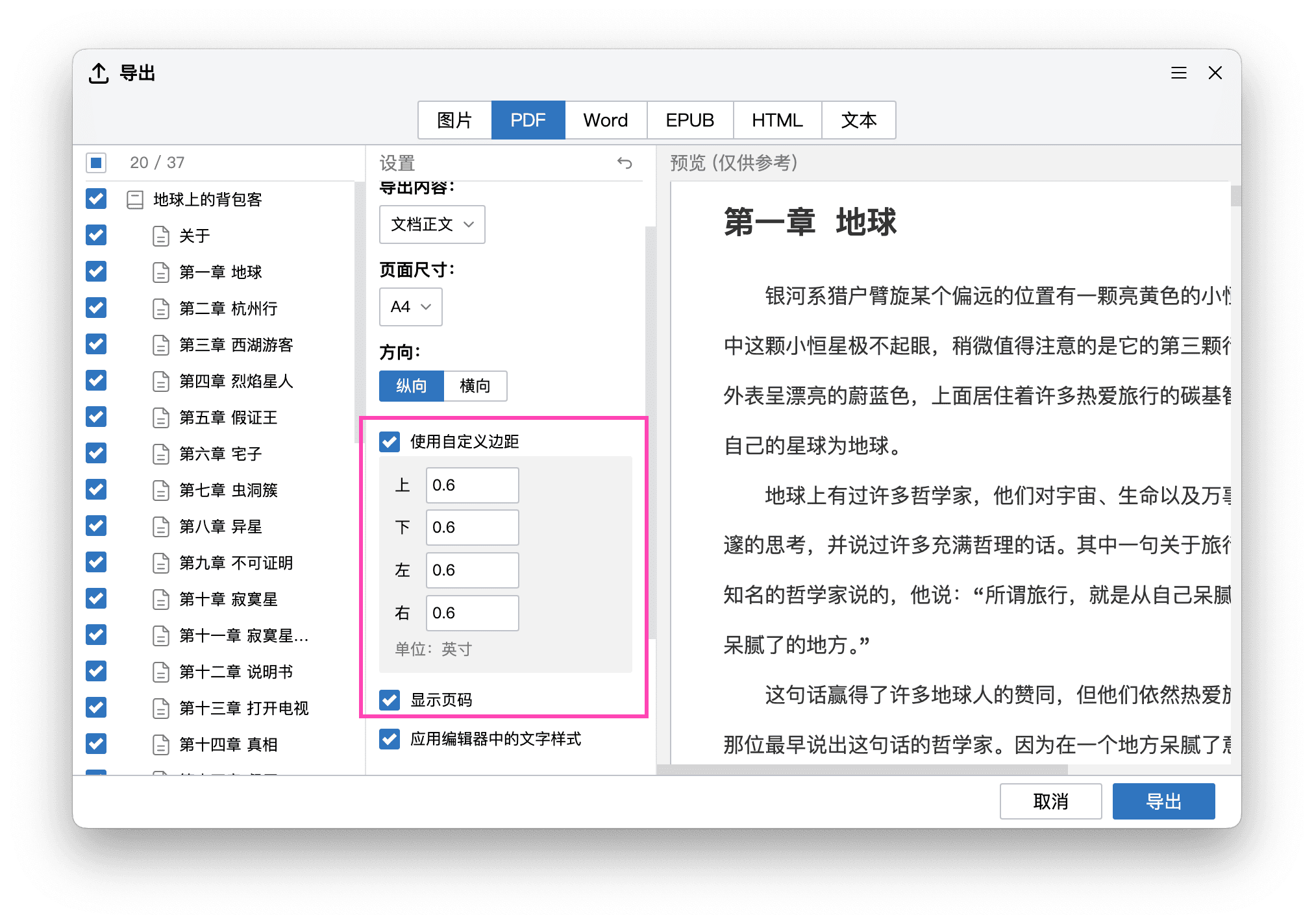The image size is (1314, 924).
Task: Click document icon next to 第八章 异星
Action: pos(161,526)
